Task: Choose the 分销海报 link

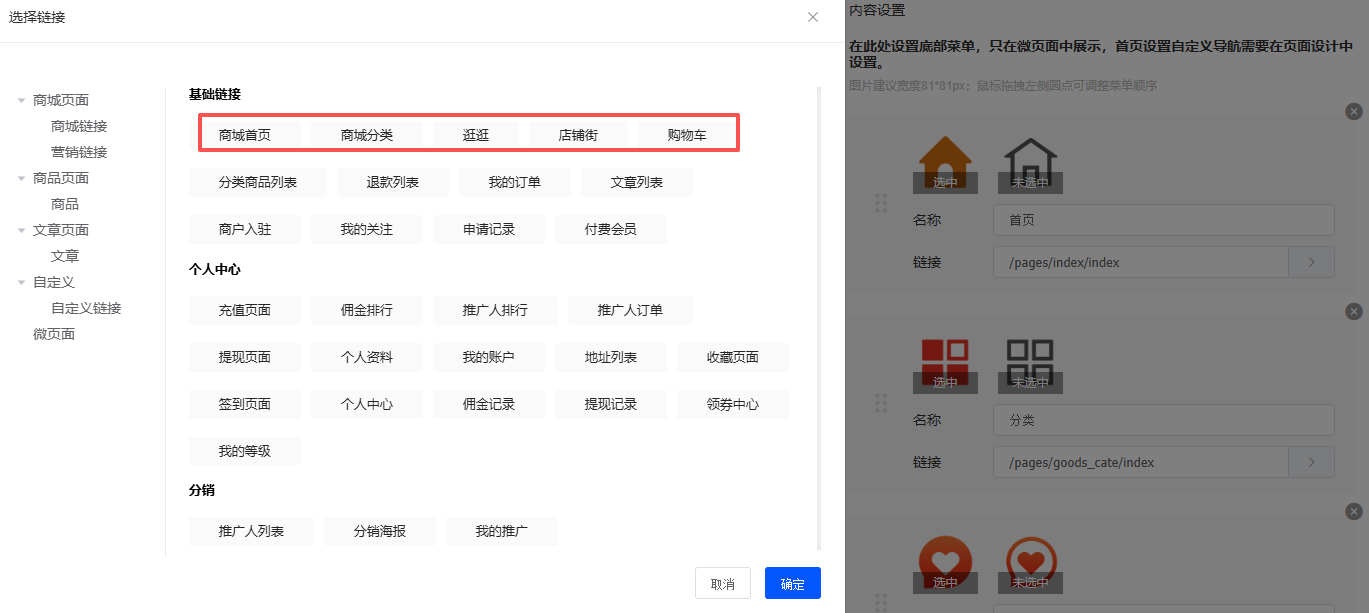Action: pyautogui.click(x=380, y=531)
